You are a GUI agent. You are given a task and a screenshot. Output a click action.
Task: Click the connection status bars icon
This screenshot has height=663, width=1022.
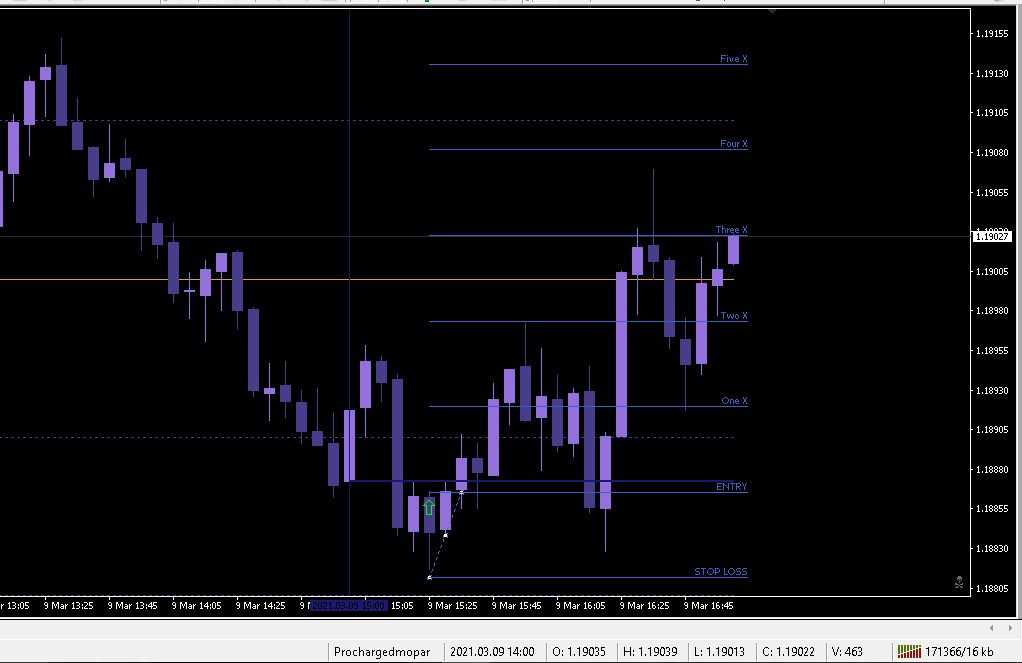(x=909, y=651)
